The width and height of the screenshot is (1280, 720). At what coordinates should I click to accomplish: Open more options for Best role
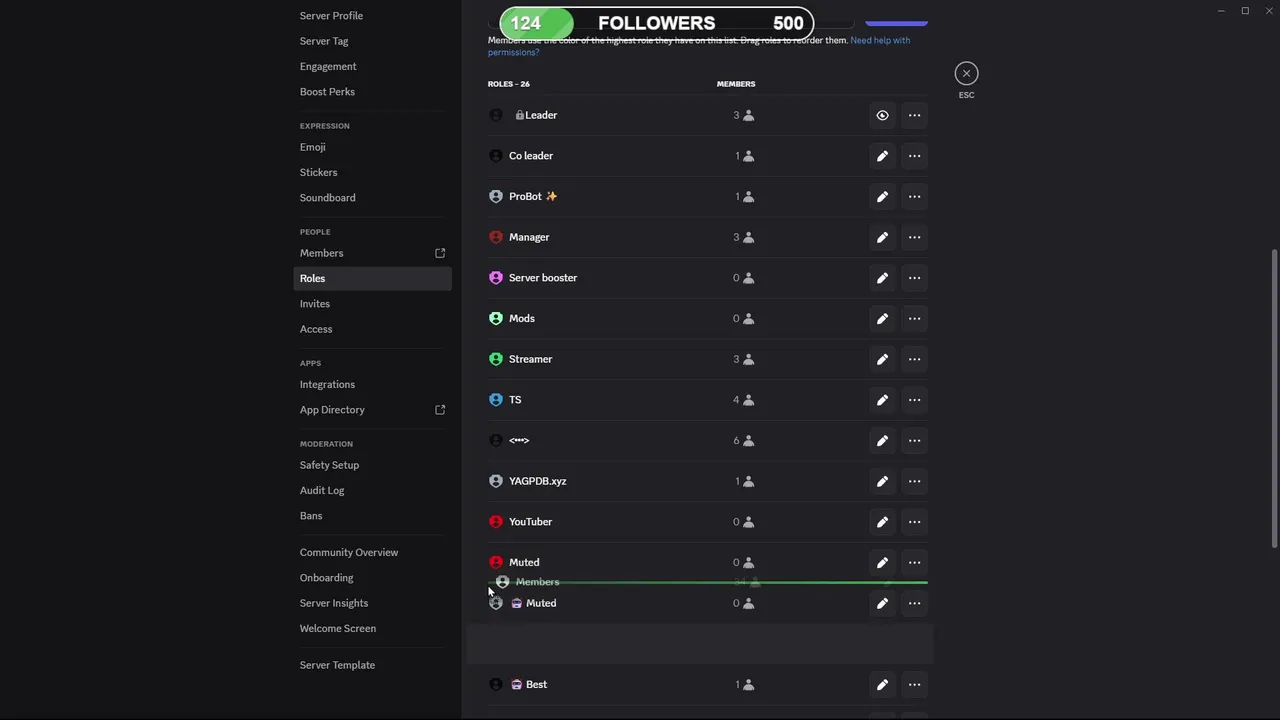[914, 685]
